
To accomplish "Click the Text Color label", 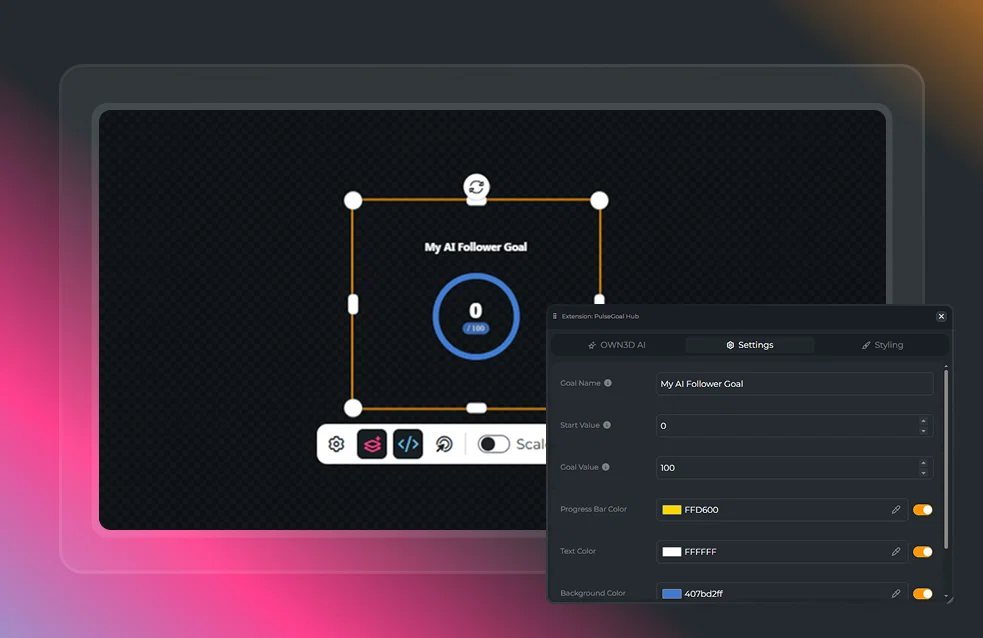I will 578,551.
